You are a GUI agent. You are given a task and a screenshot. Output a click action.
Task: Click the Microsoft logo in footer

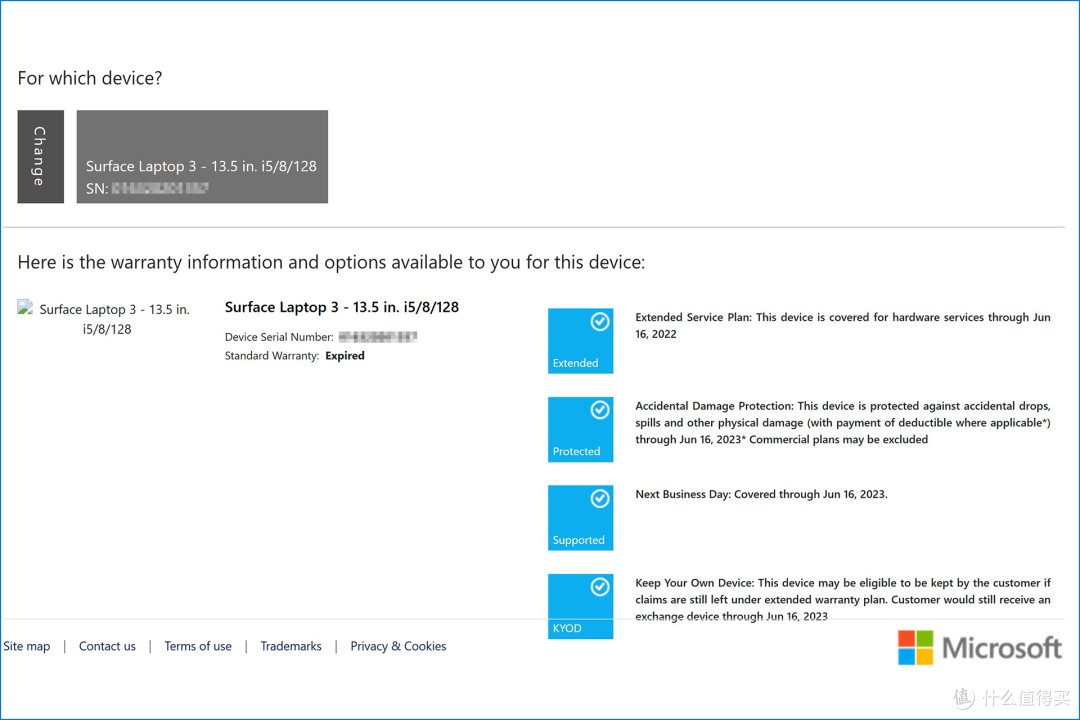[979, 648]
